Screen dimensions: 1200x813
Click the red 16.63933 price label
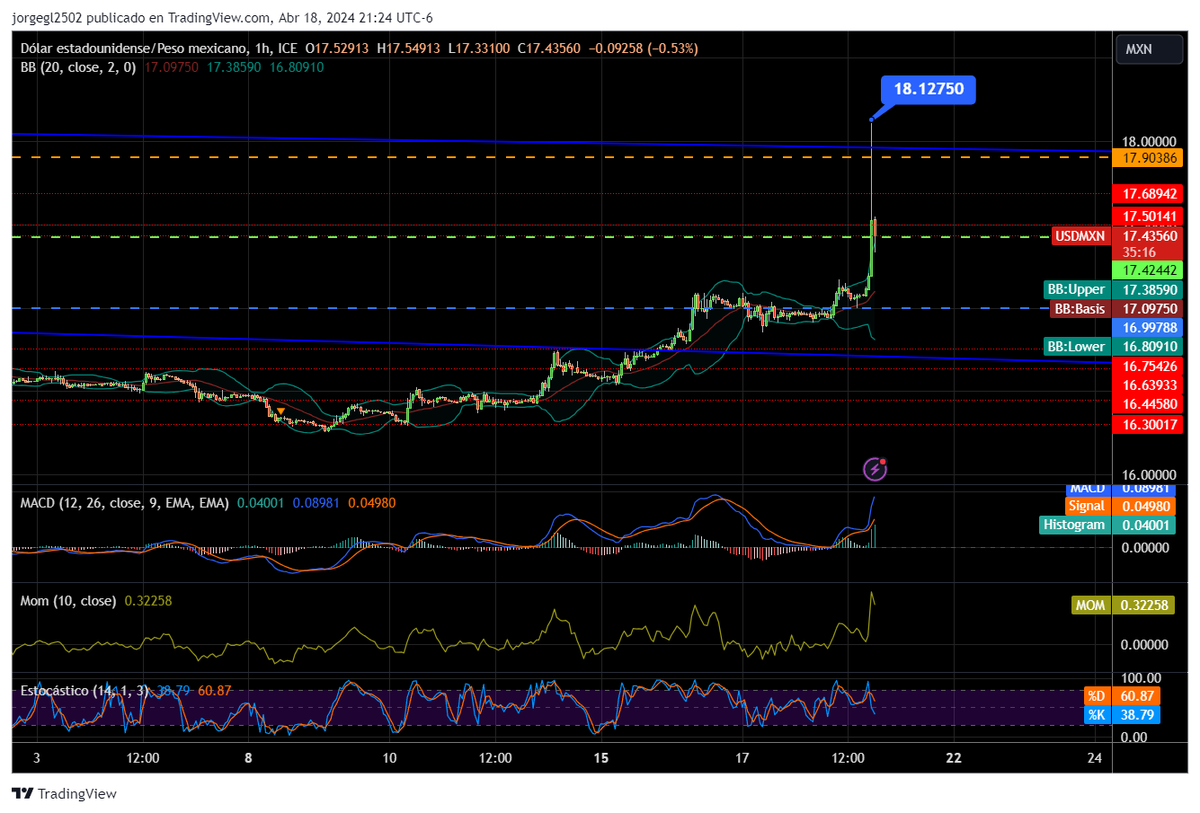pyautogui.click(x=1150, y=386)
